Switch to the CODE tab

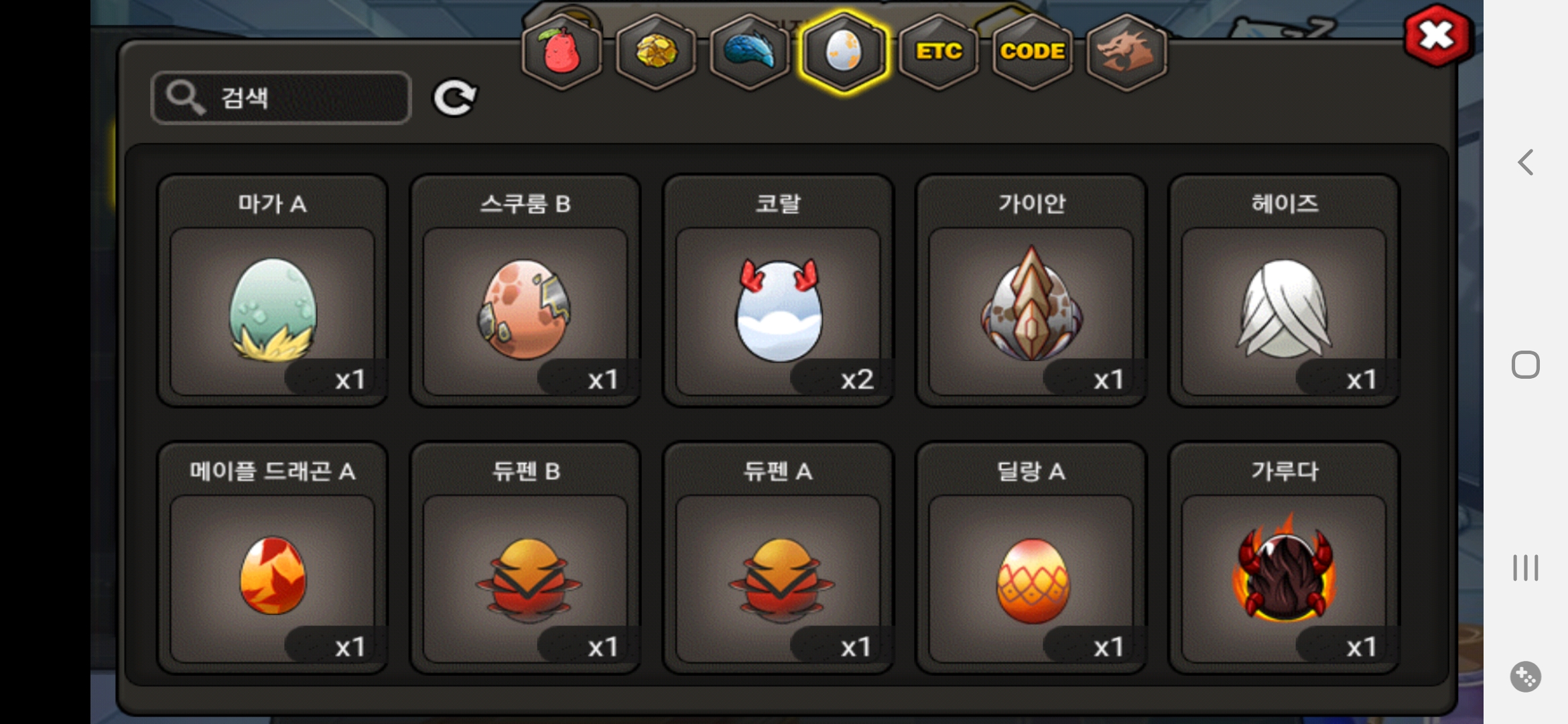[1033, 52]
